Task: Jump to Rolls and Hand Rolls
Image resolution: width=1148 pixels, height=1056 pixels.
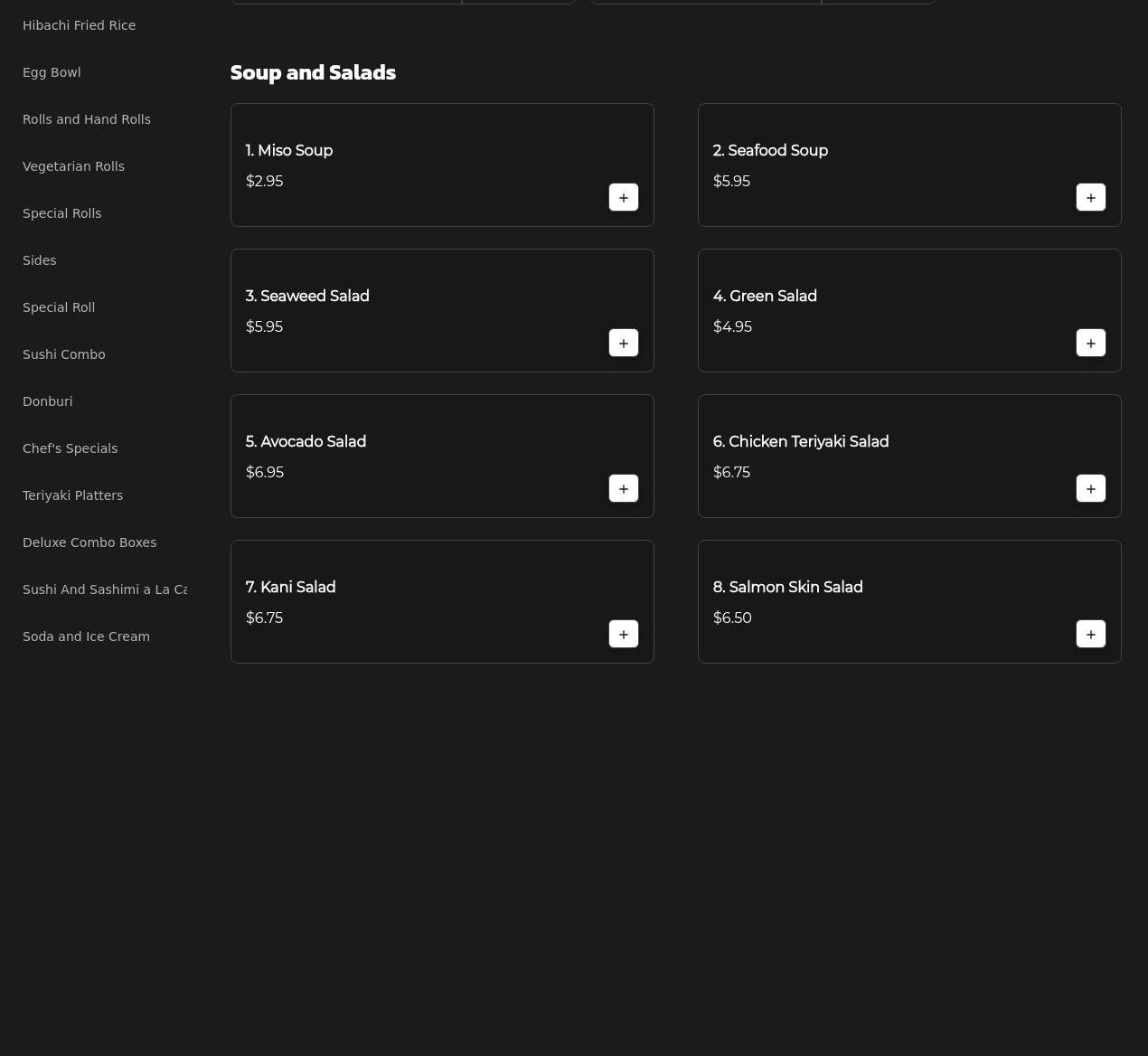Action: pyautogui.click(x=87, y=119)
